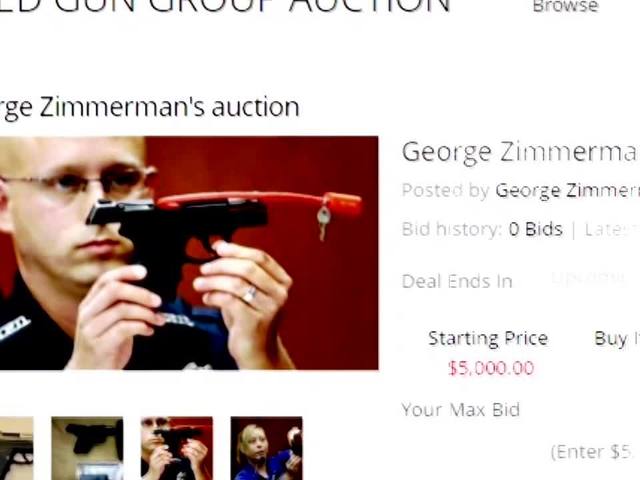Image resolution: width=640 pixels, height=480 pixels.
Task: Click the Deal Ends In label
Action: (x=457, y=282)
